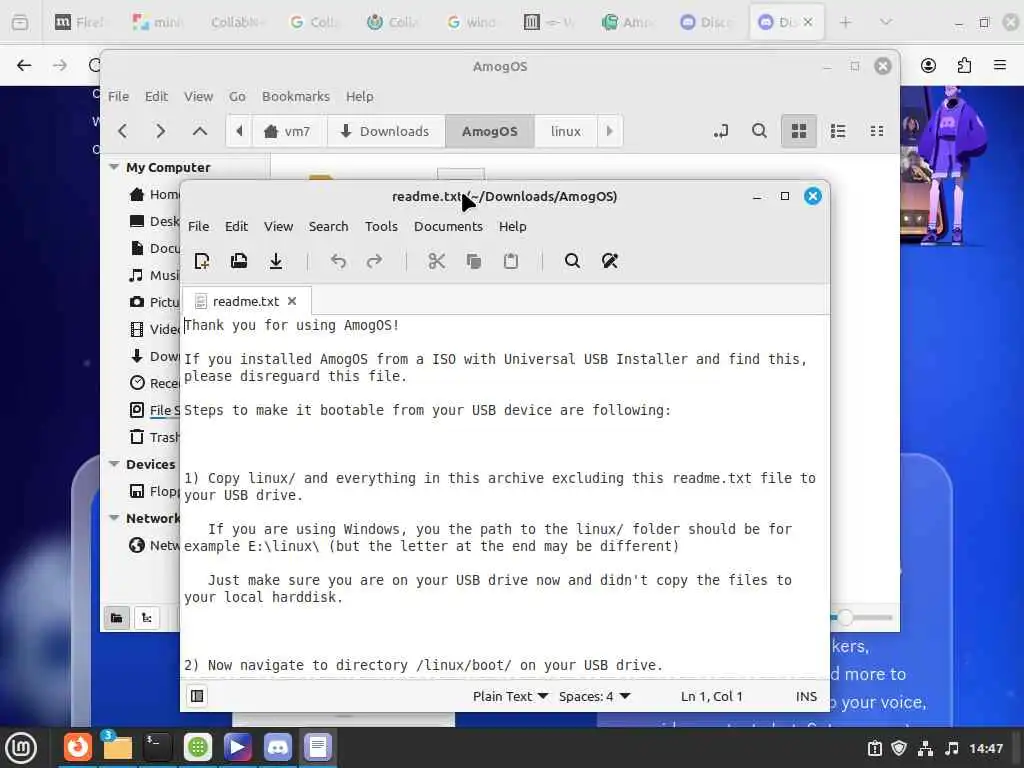The image size is (1024, 768).
Task: Select the readme.txt document tab
Action: pos(246,301)
